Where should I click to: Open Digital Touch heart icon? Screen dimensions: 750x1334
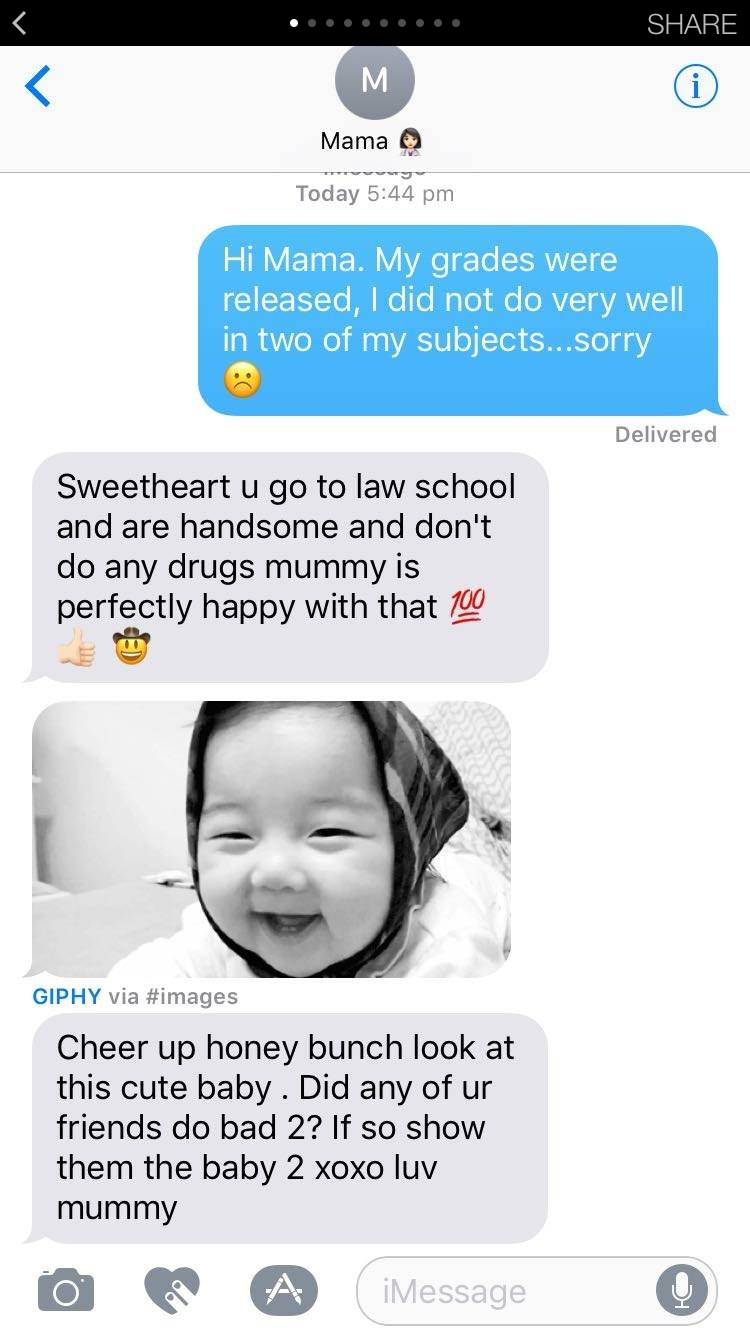(x=172, y=1289)
